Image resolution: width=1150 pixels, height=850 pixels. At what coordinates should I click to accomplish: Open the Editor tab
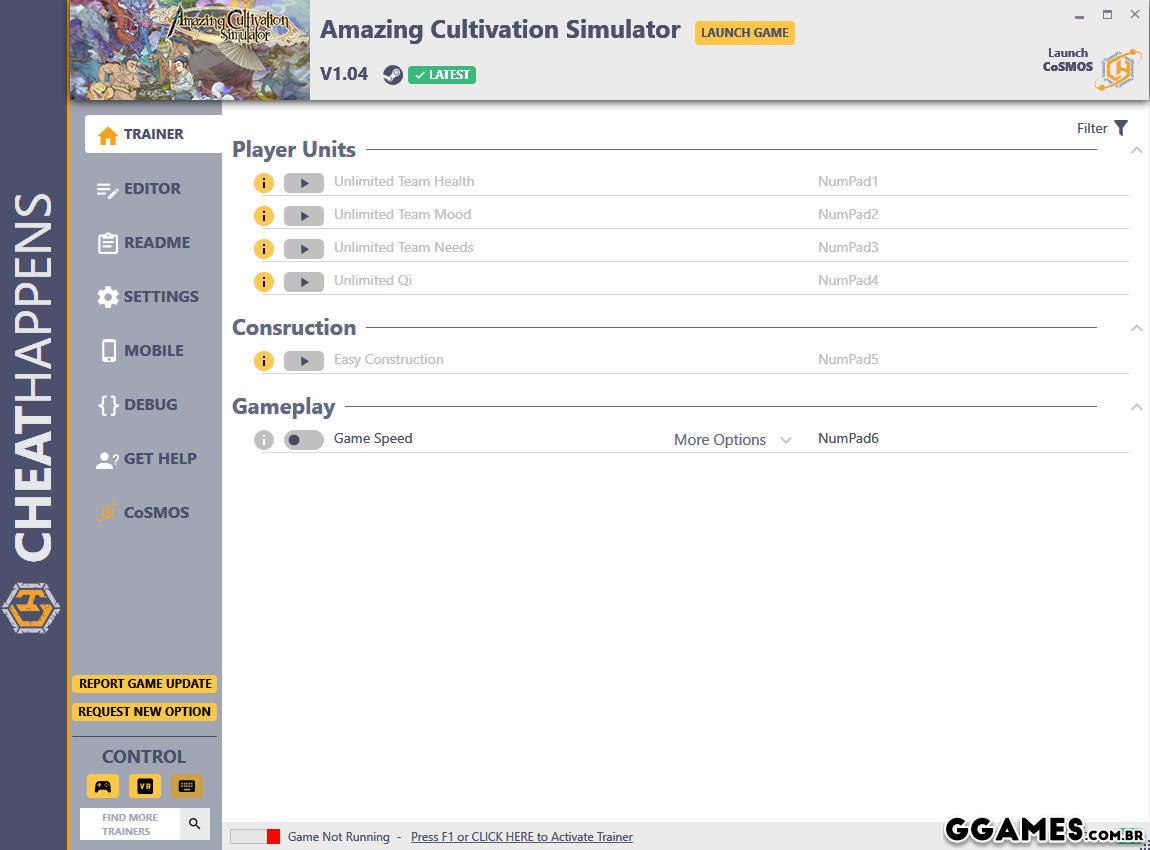pos(152,189)
